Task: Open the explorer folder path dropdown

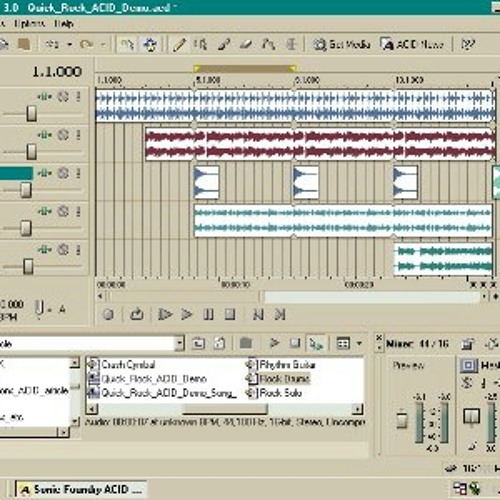Action: [180, 343]
